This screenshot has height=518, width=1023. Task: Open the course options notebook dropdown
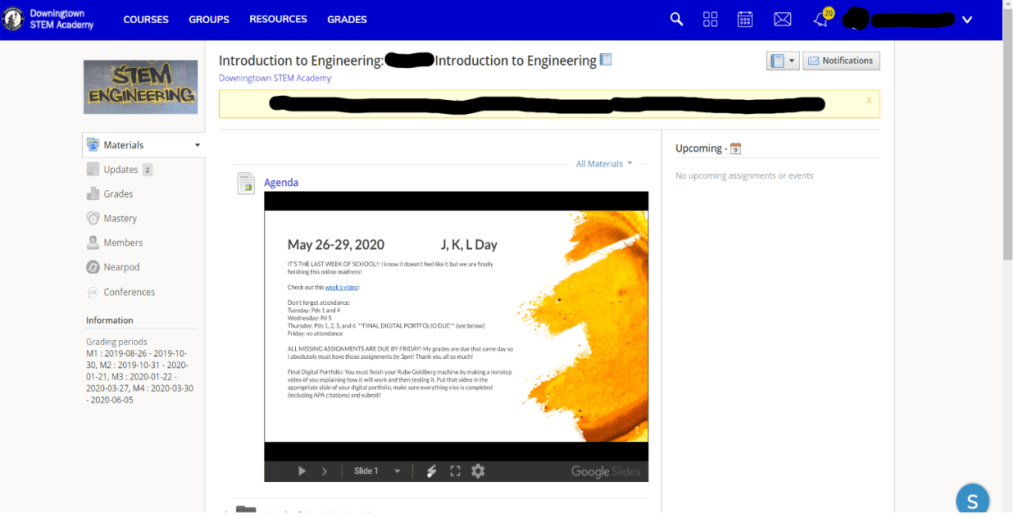pos(782,61)
